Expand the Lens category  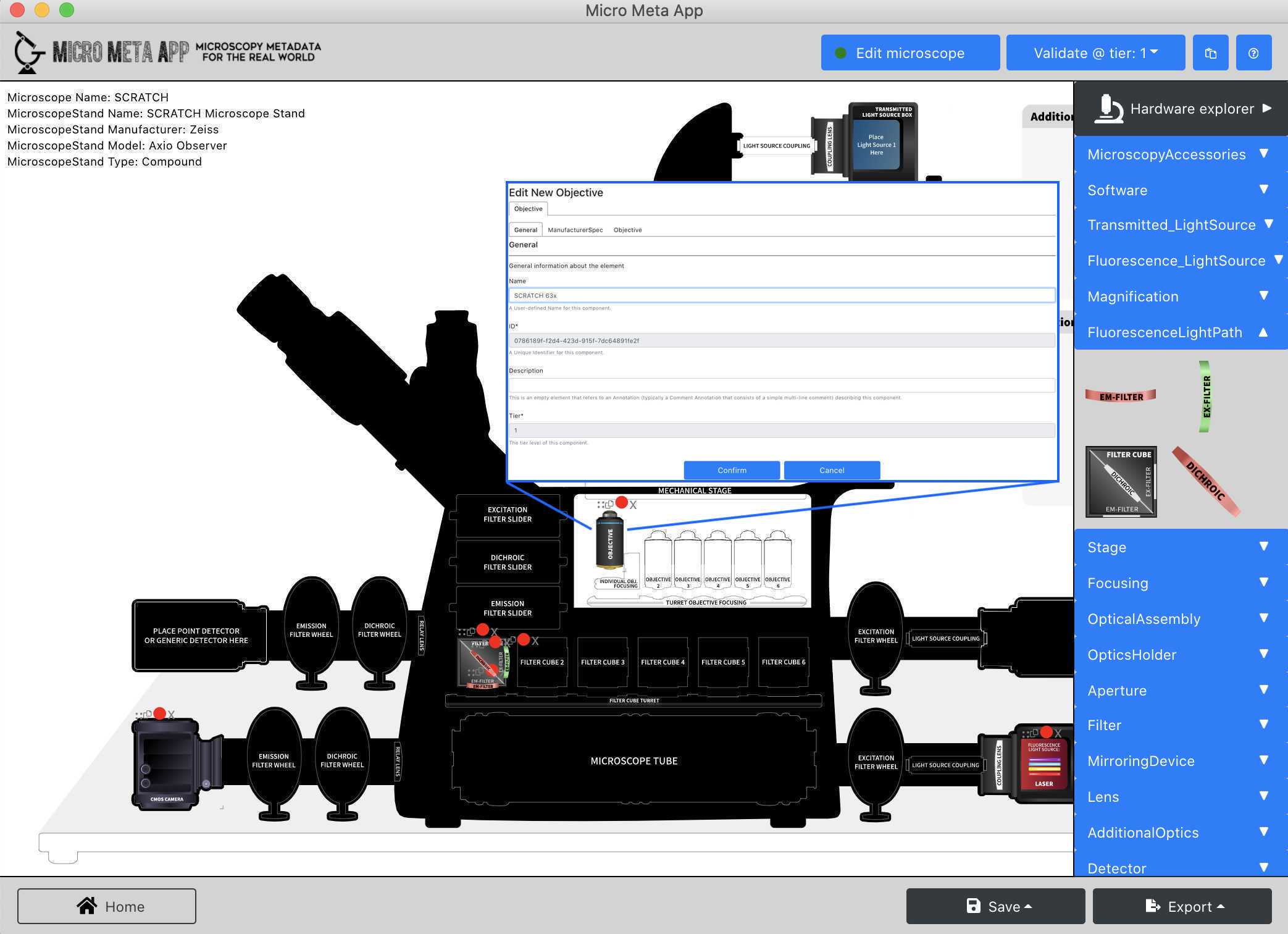1181,797
